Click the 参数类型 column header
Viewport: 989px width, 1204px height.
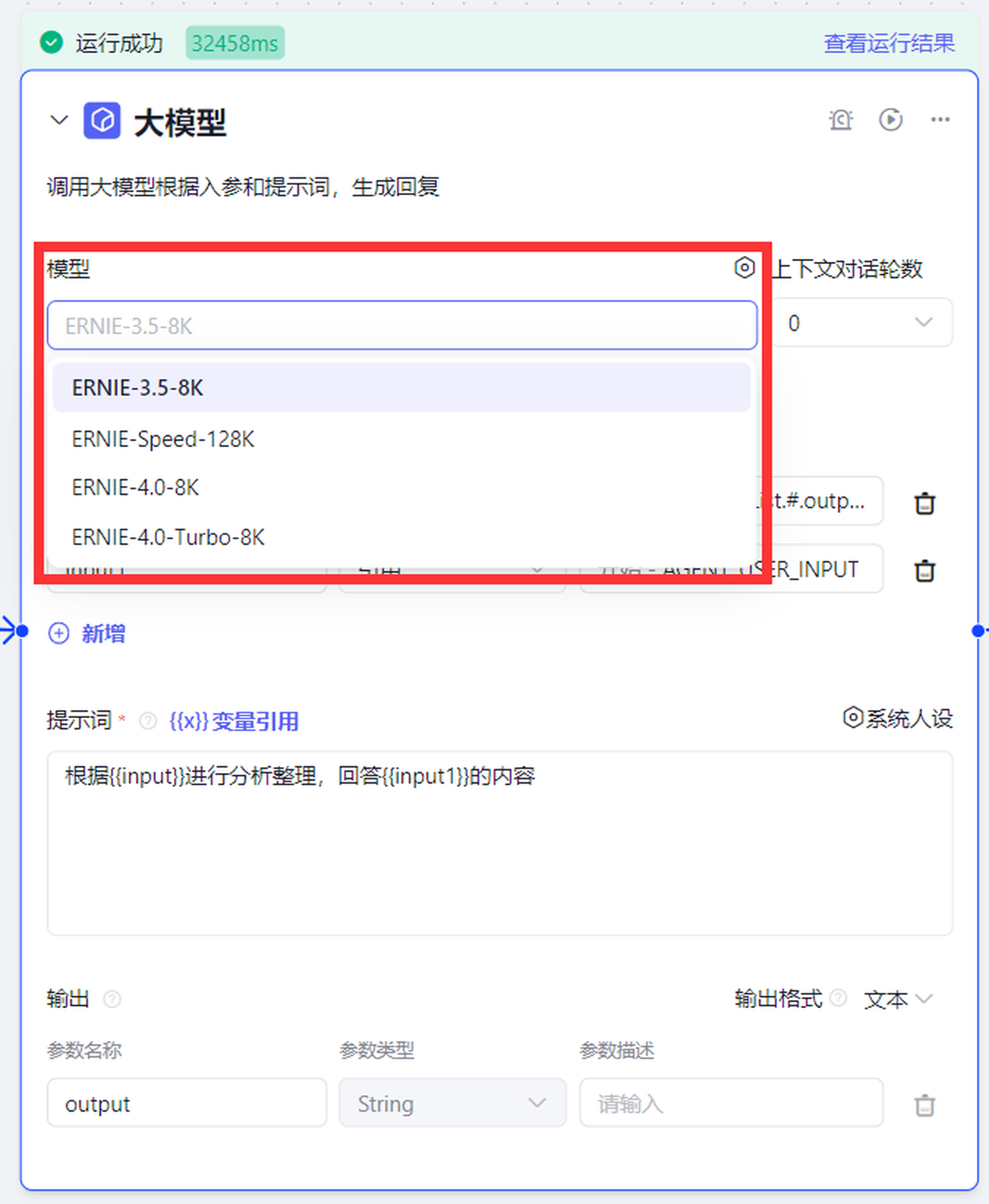[376, 1049]
